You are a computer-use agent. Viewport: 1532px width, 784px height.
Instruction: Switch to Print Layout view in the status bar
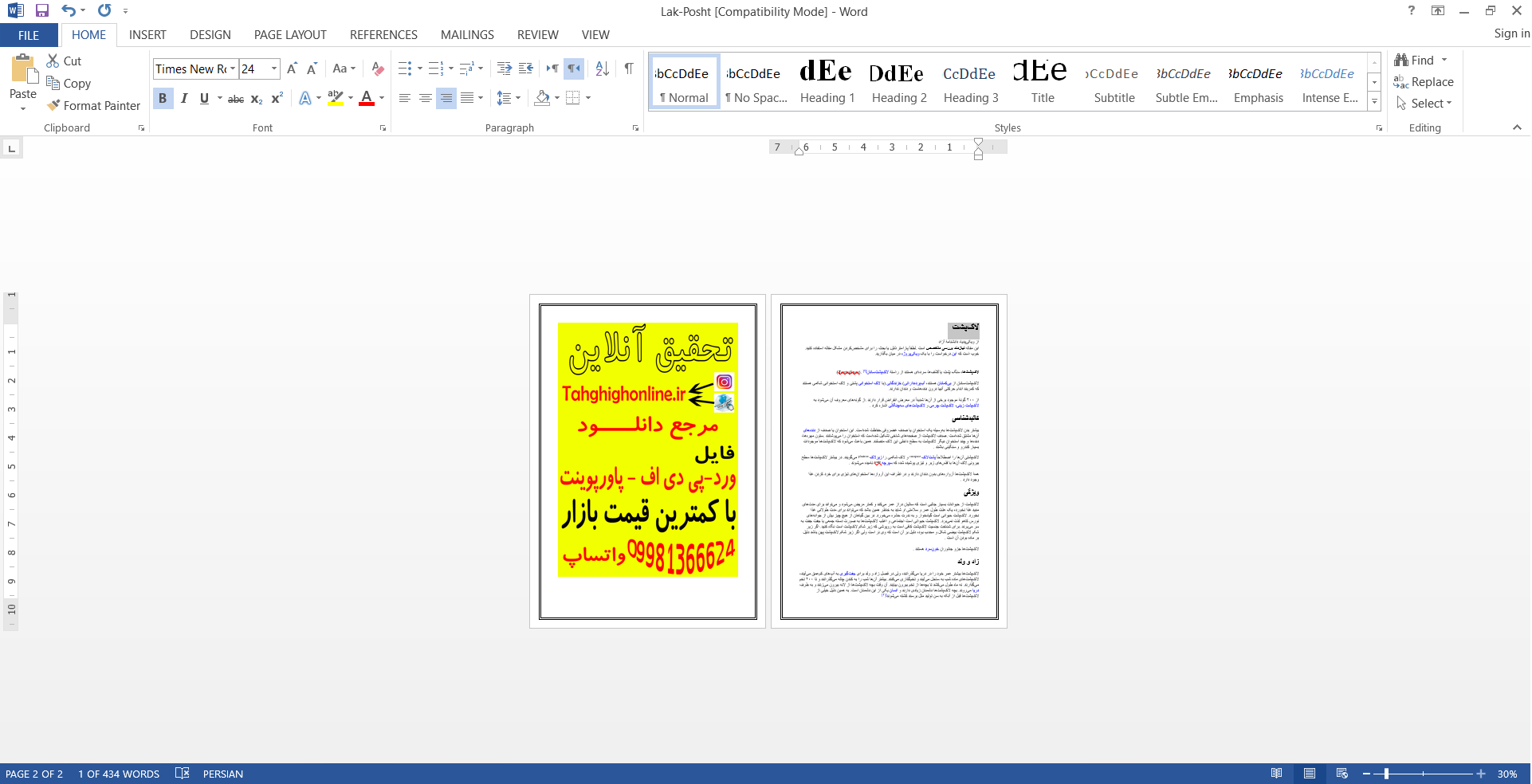[x=1310, y=774]
